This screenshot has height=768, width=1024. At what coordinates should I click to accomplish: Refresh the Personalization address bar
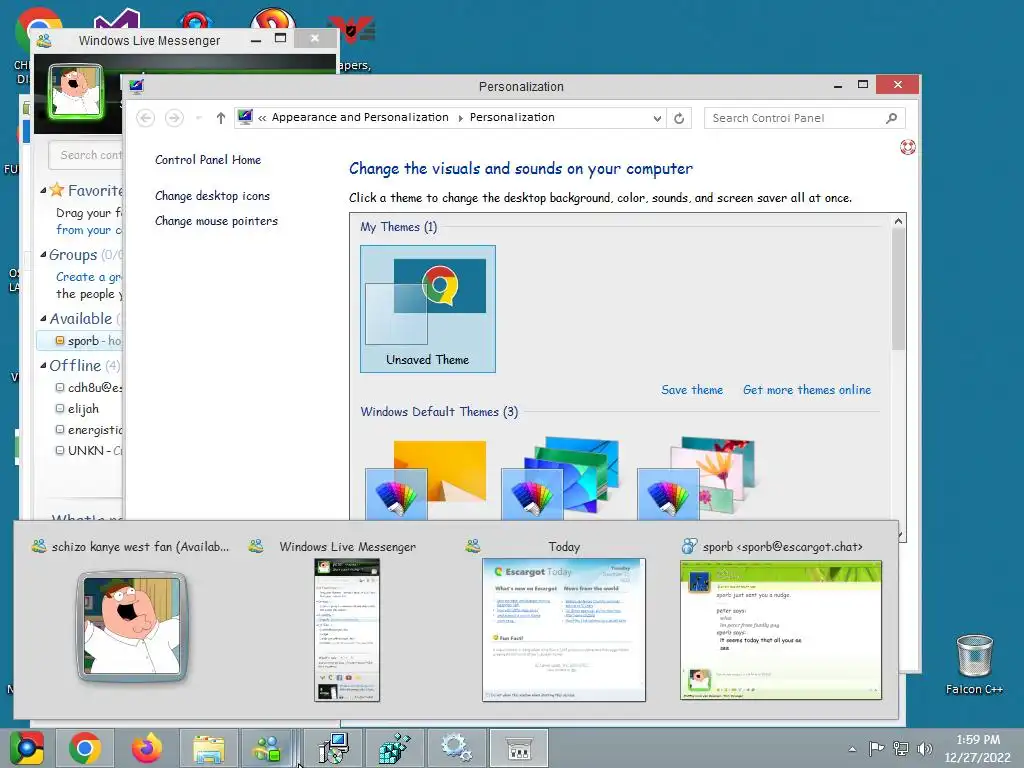[679, 118]
